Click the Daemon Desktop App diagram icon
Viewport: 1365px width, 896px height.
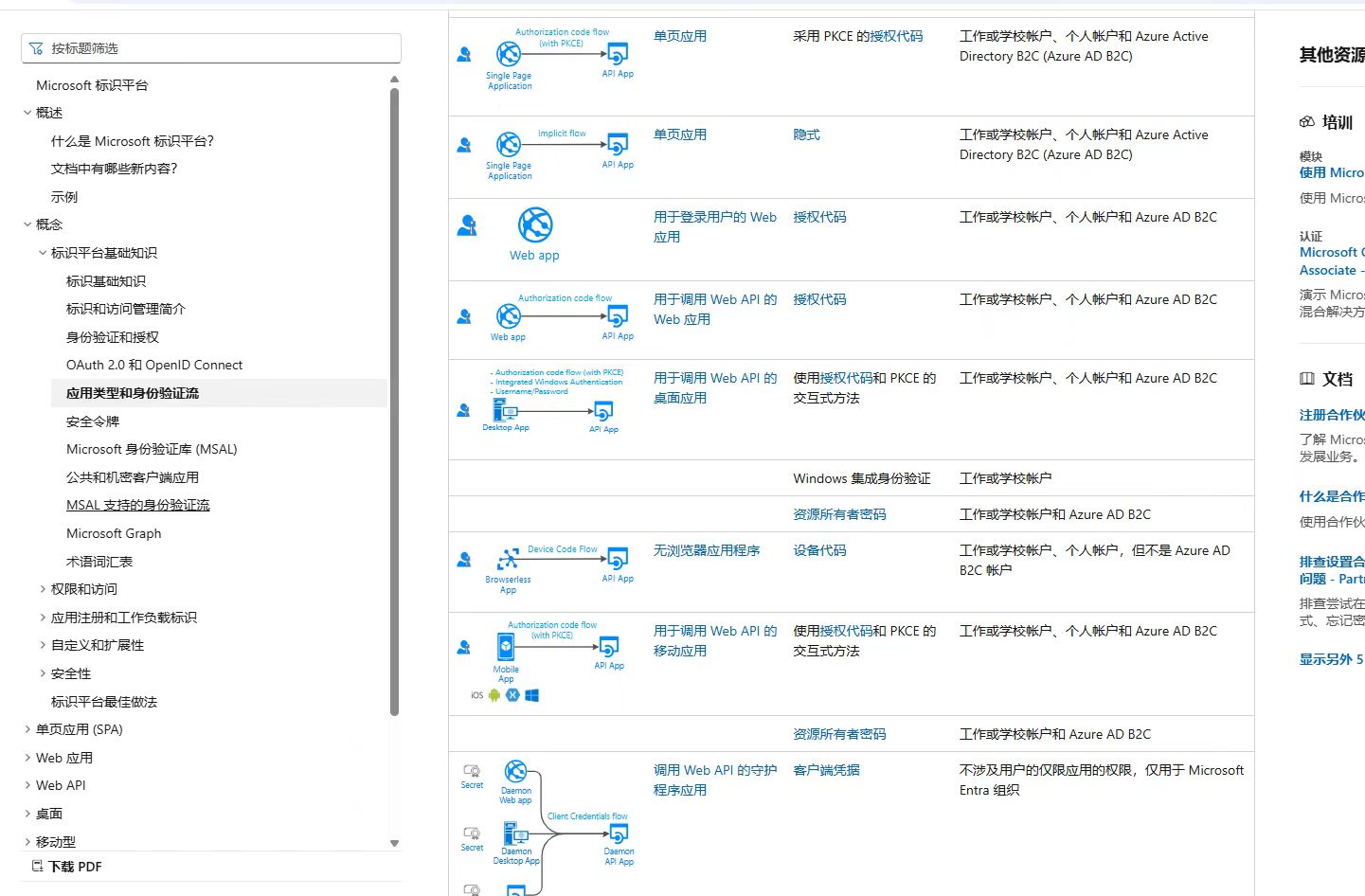pos(516,833)
